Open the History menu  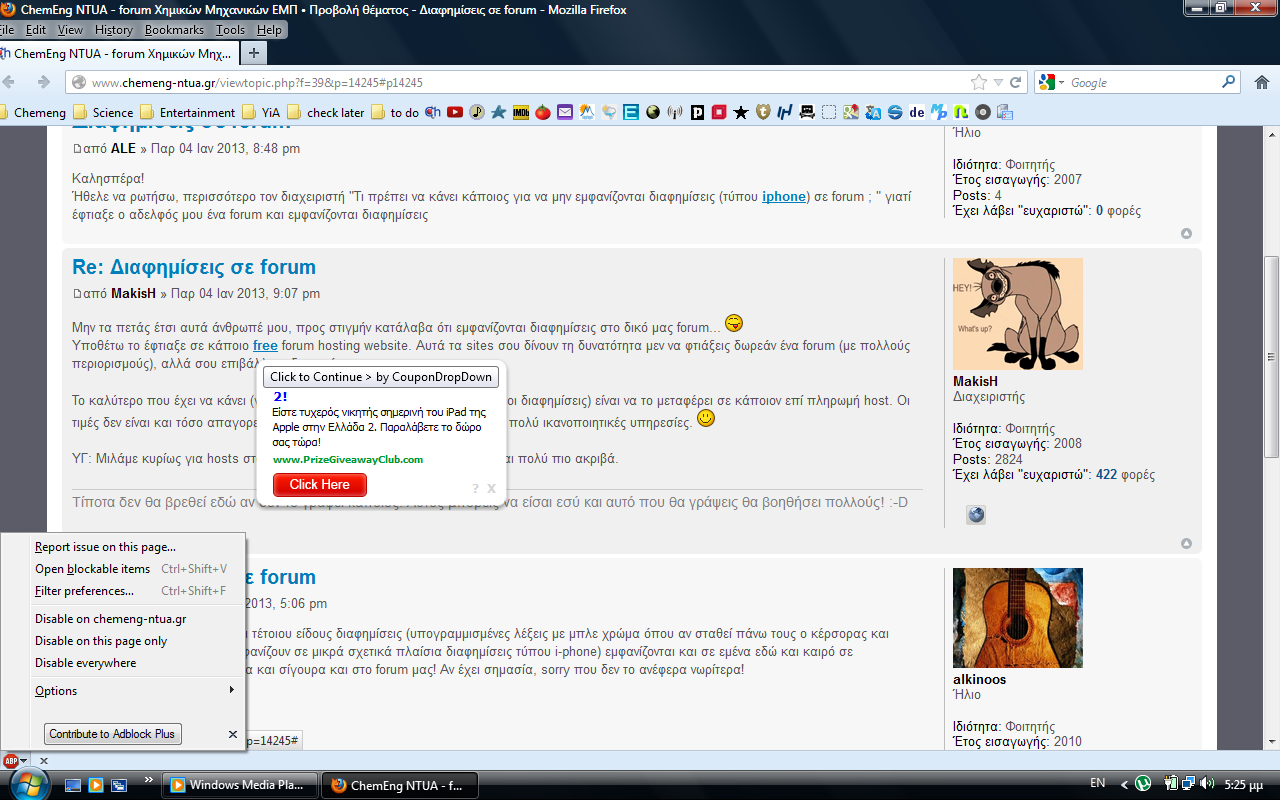(114, 30)
